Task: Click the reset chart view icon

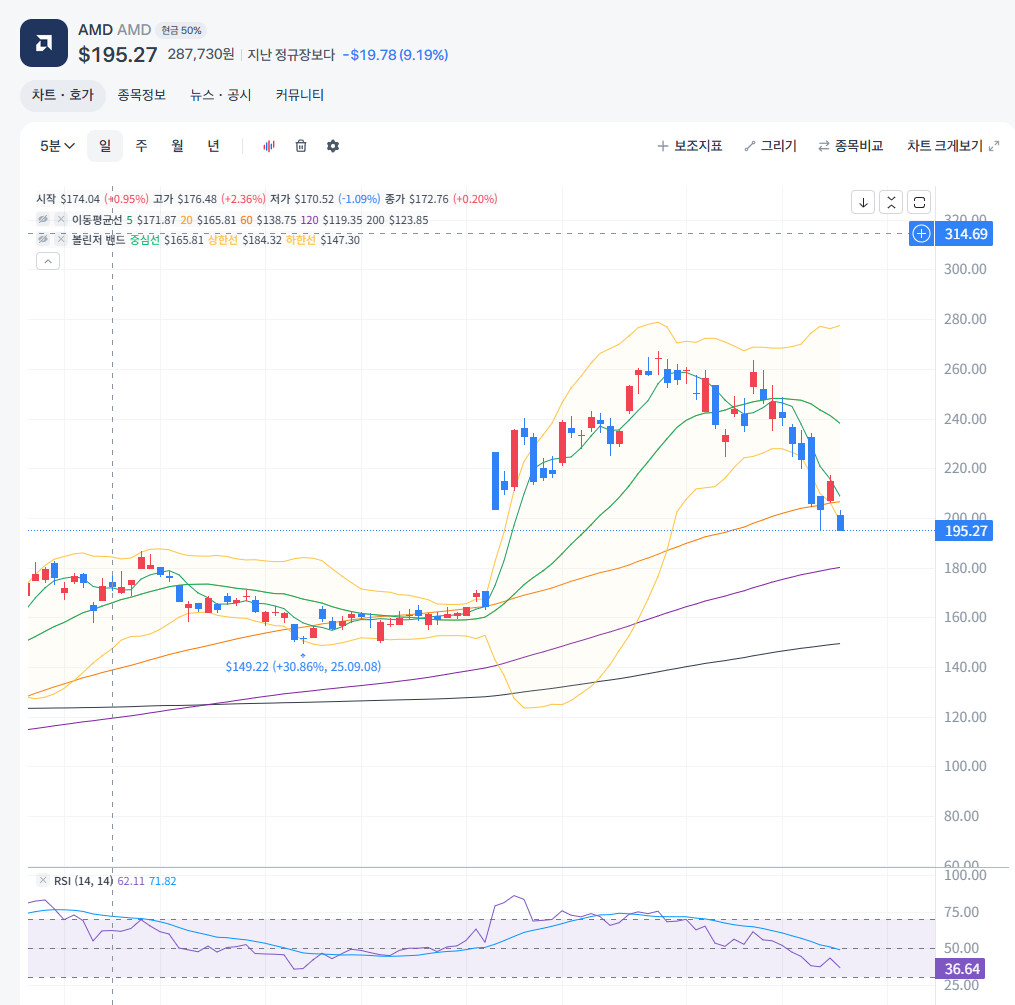Action: pyautogui.click(x=919, y=203)
